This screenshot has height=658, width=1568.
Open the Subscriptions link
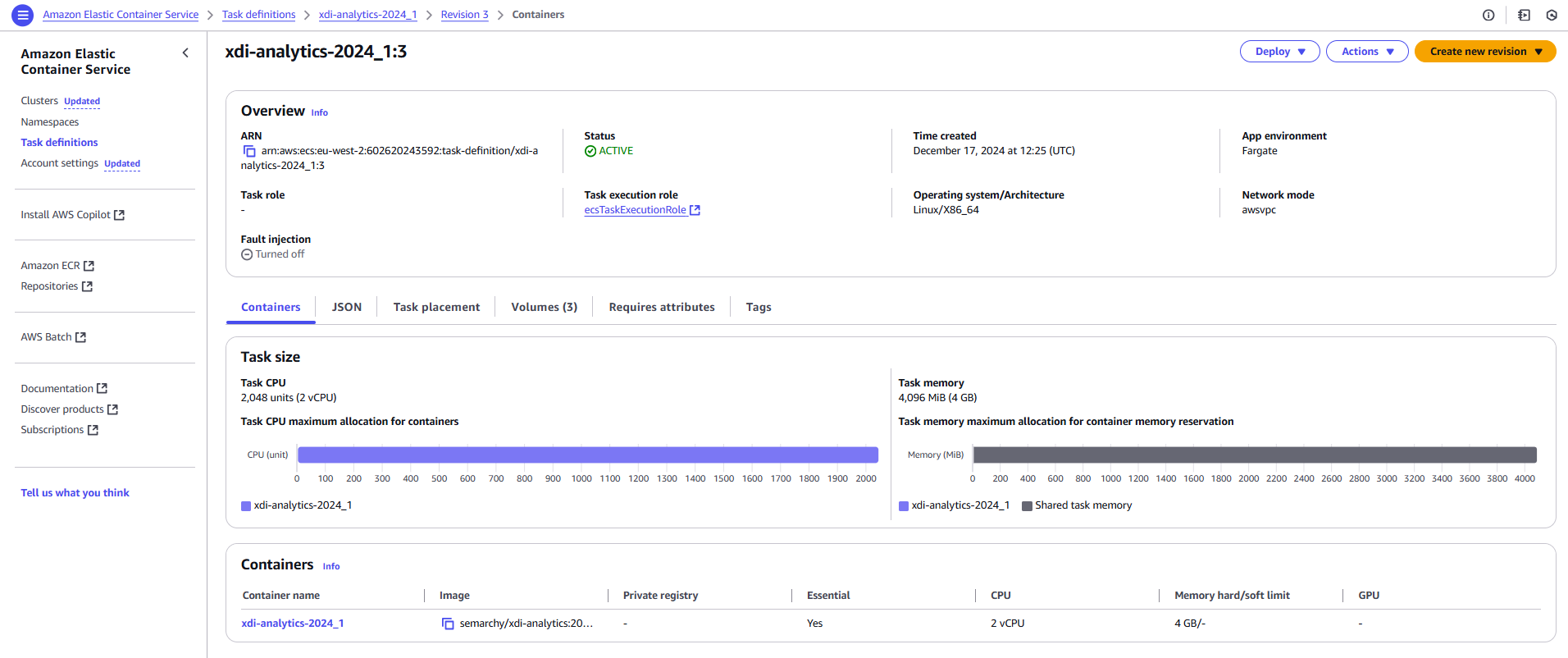click(x=59, y=430)
